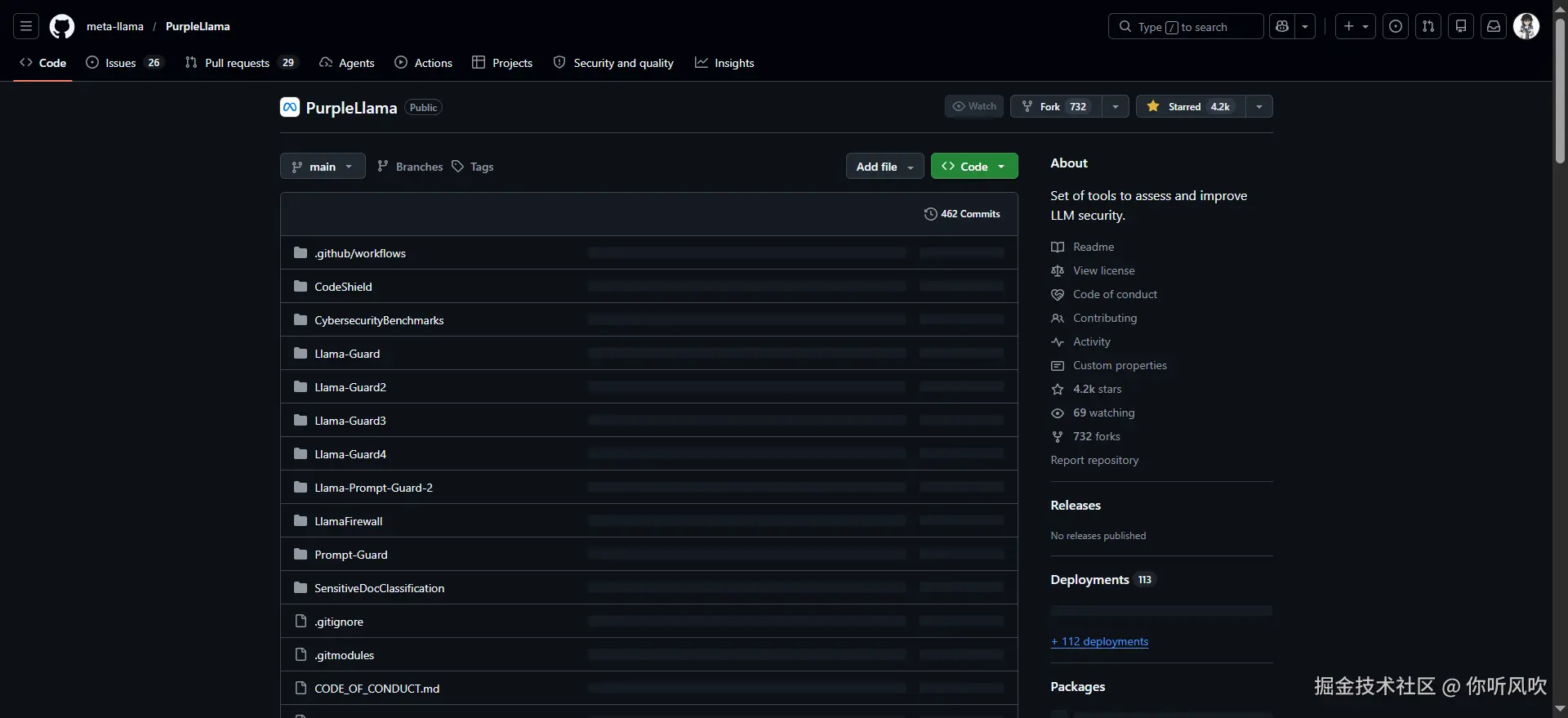
Task: Open the Agents tab
Action: click(347, 63)
